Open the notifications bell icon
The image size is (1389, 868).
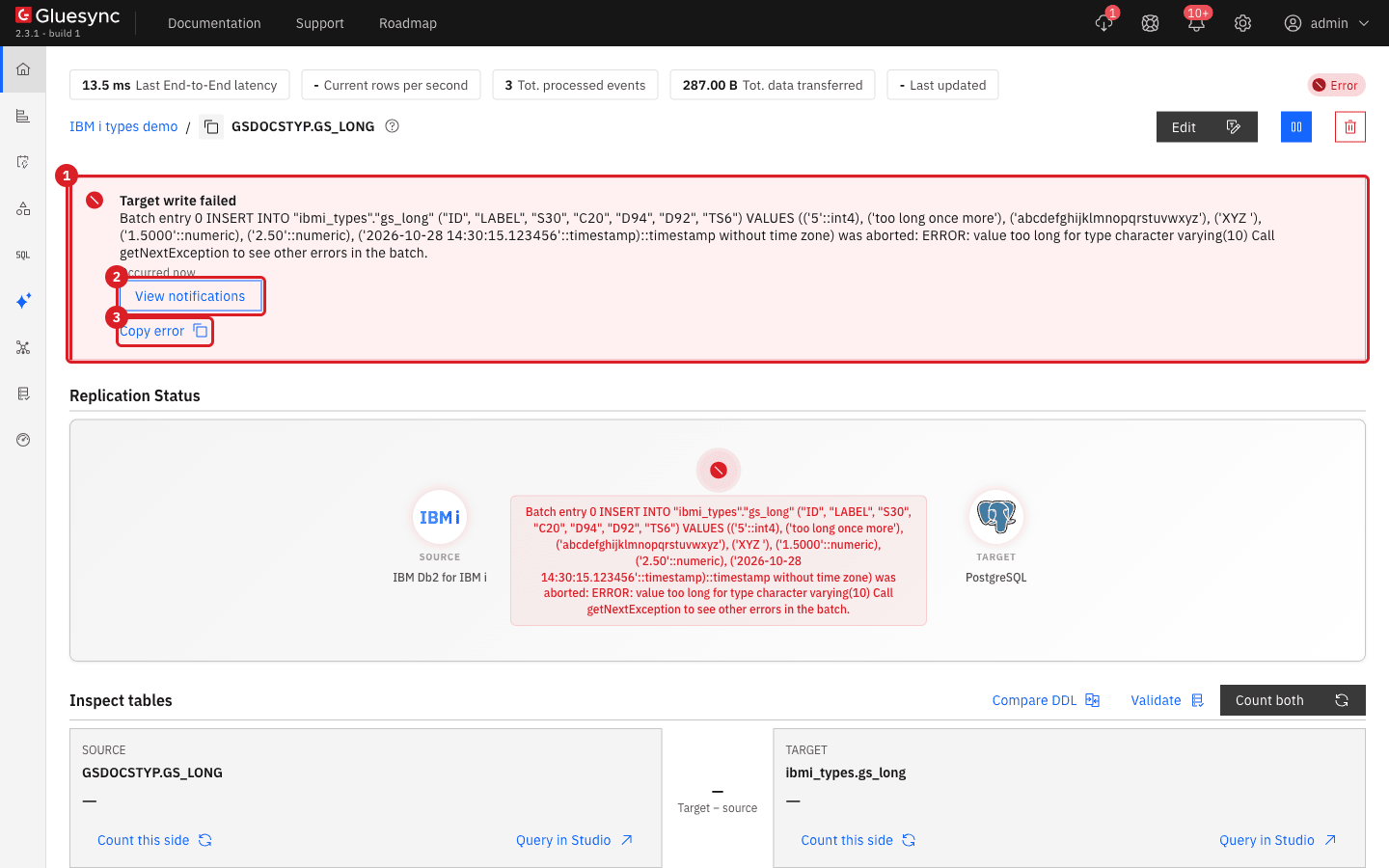(x=1196, y=23)
